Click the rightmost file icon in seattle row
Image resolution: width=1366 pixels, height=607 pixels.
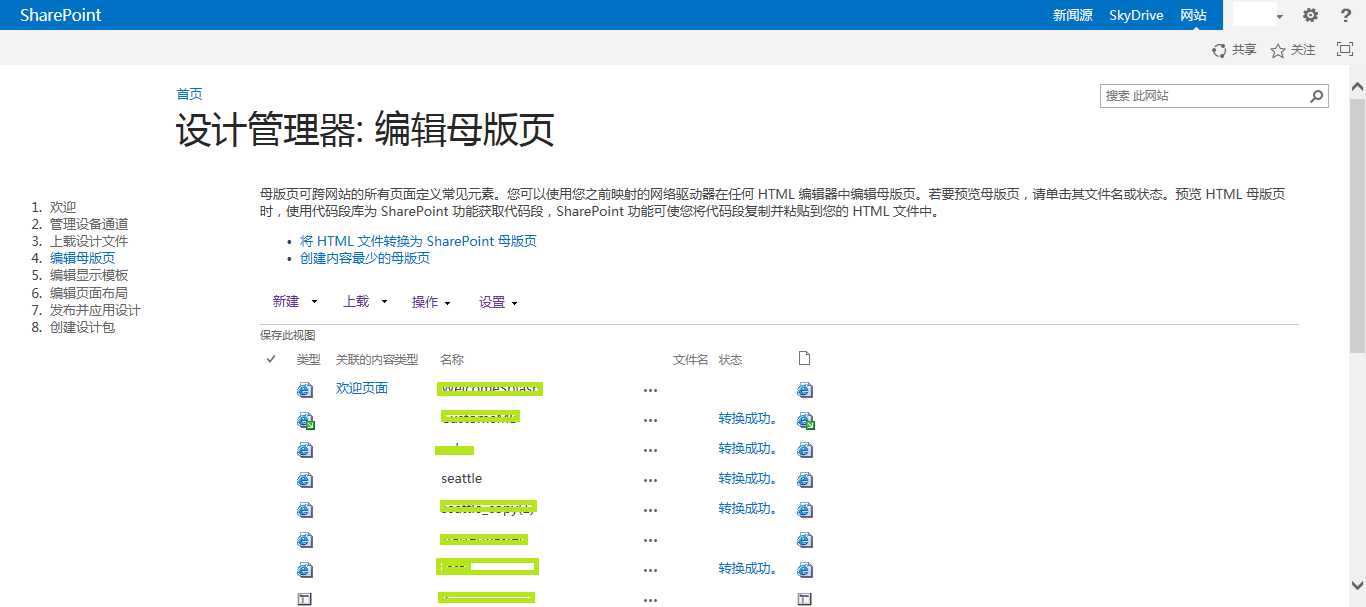coord(805,480)
